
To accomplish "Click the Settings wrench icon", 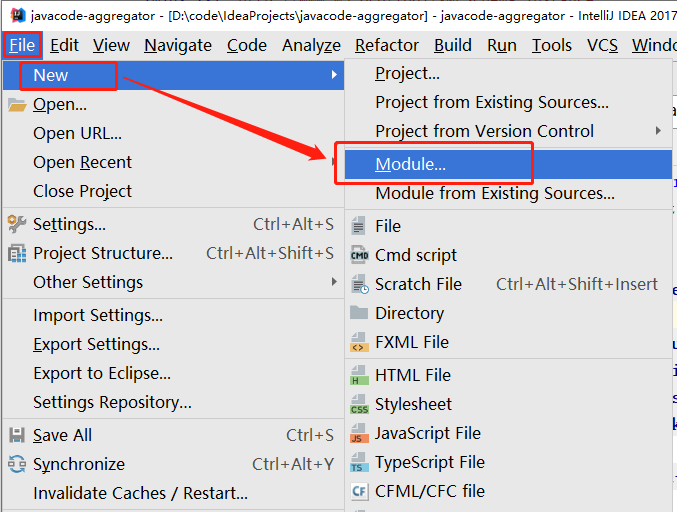I will pos(17,224).
